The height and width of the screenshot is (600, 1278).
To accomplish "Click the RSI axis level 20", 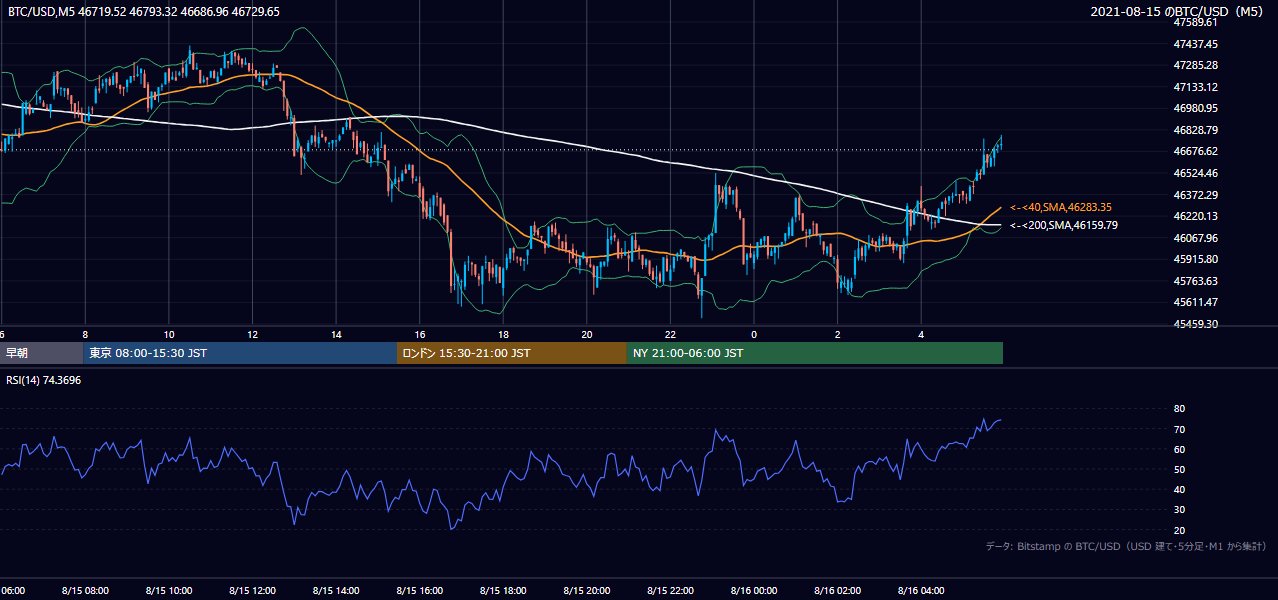I will 1180,530.
